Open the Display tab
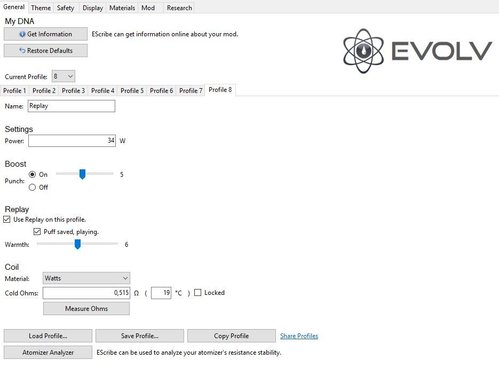 click(x=92, y=8)
